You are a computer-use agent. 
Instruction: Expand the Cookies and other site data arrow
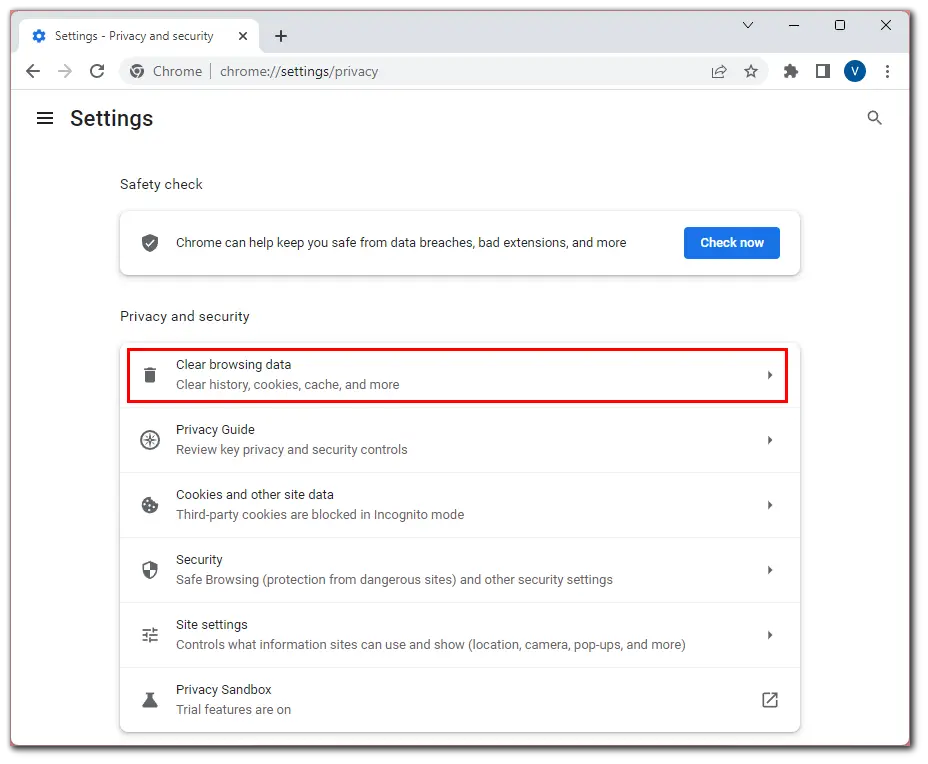pos(769,505)
